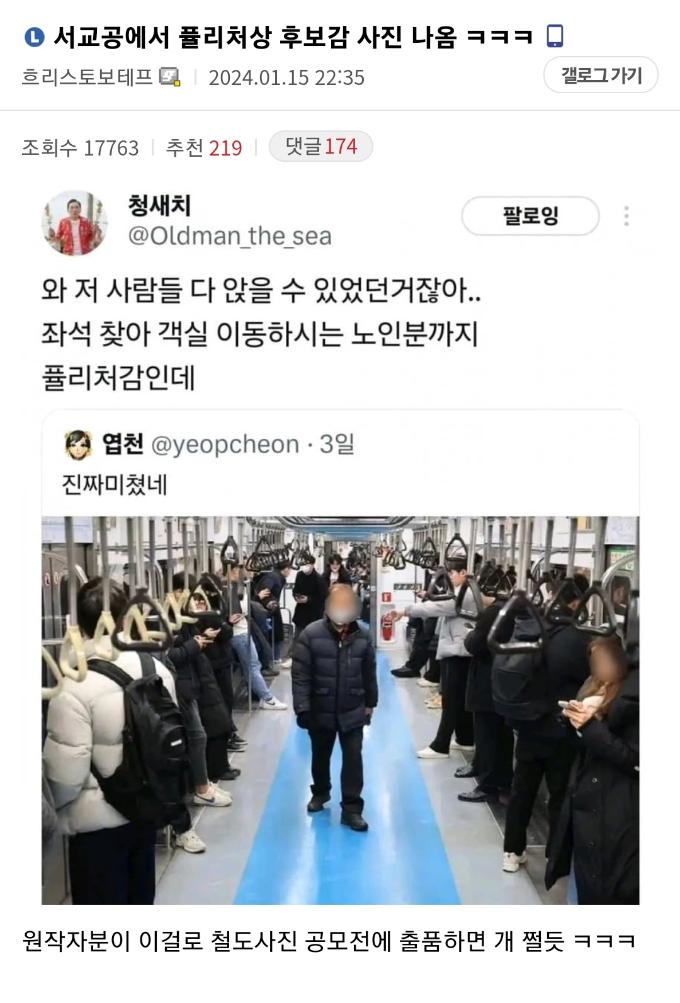This screenshot has width=680, height=1003.
Task: Click 엽천 quoted tweet avatar
Action: point(78,445)
